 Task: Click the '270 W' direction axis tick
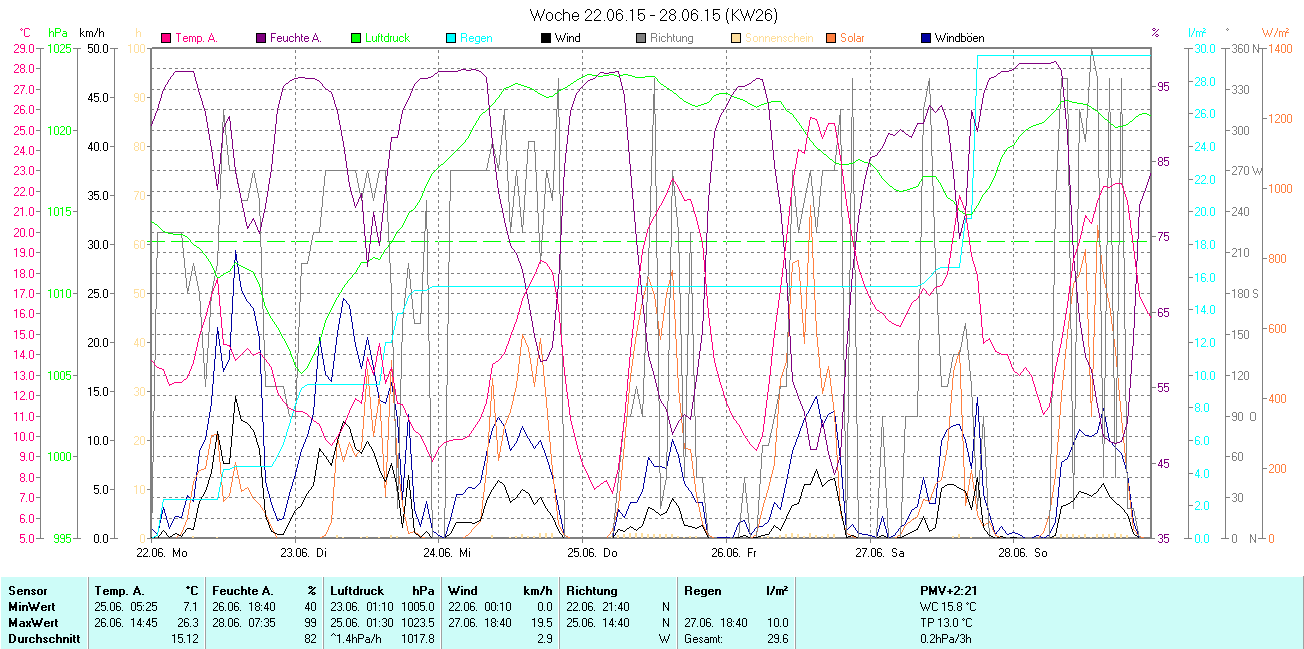(1245, 171)
